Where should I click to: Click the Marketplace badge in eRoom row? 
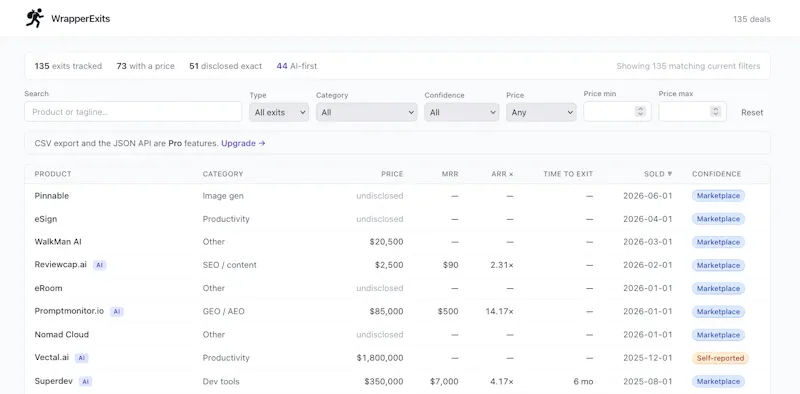pos(718,289)
